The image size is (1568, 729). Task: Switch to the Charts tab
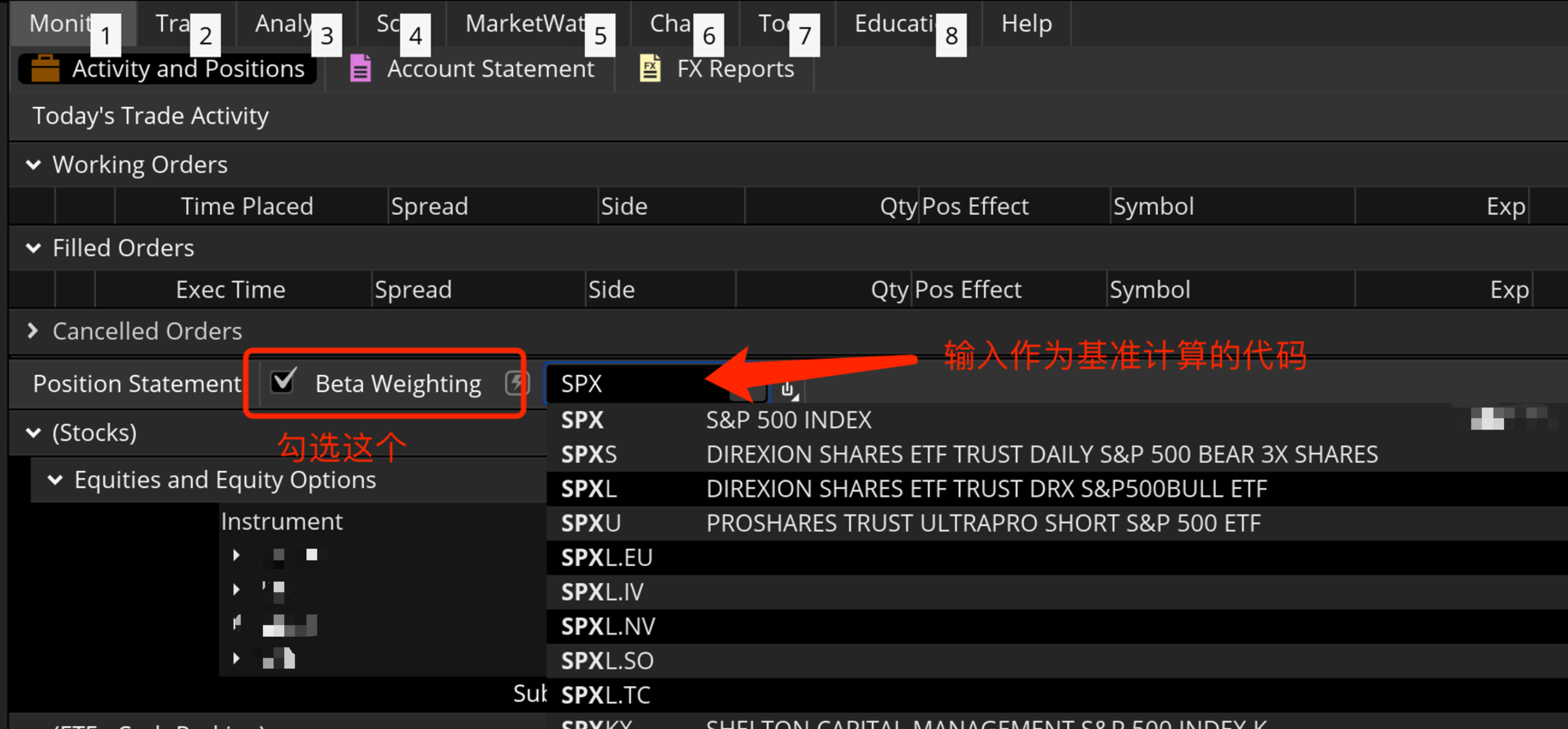click(685, 23)
